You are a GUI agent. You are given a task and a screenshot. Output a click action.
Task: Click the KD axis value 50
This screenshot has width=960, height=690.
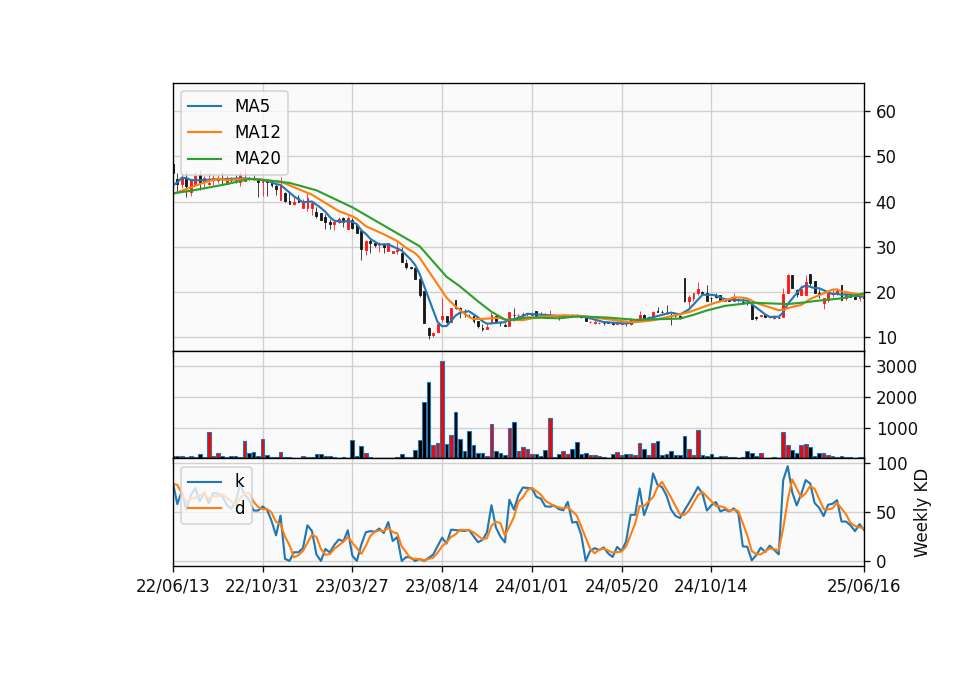(886, 513)
